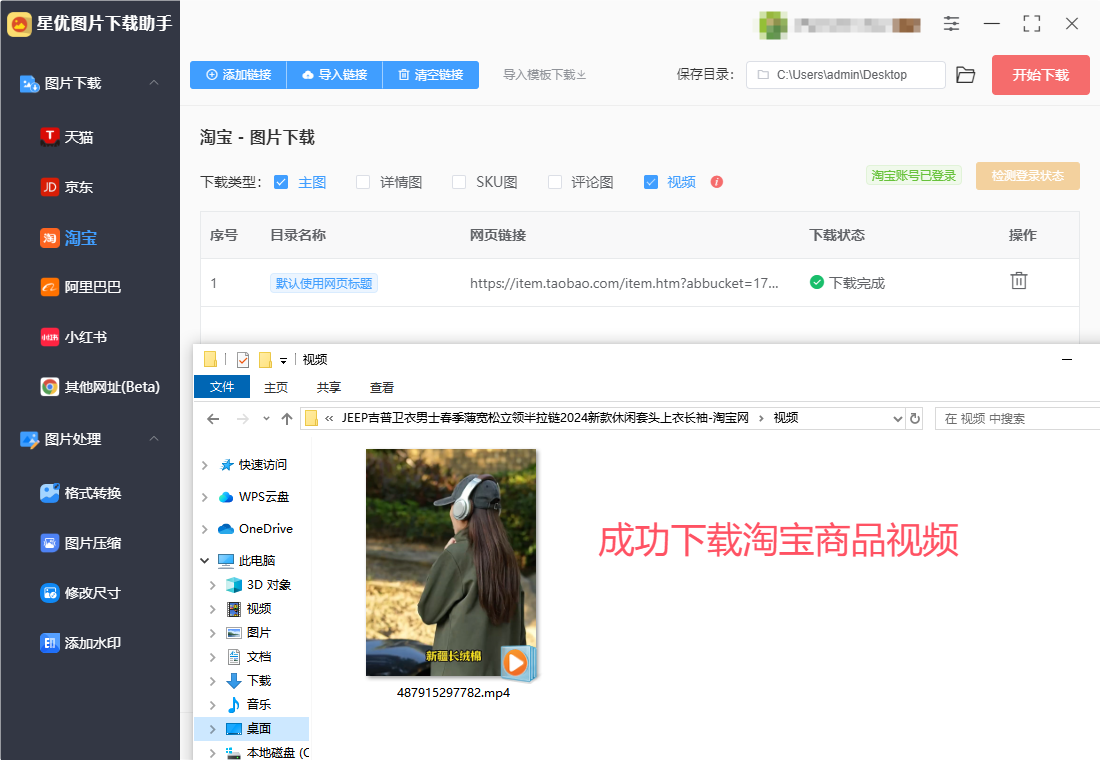Screen dimensions: 1100x760
Task: Open the Explorer quick access toolbar dropdown
Action: tap(283, 361)
